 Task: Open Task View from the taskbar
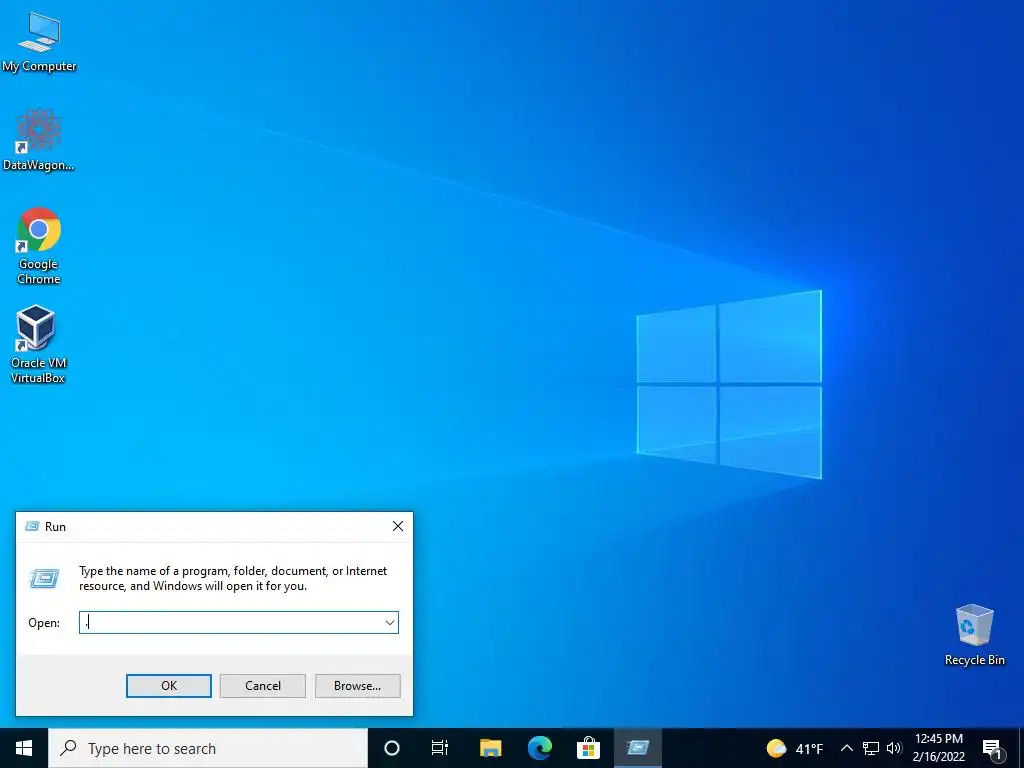[440, 748]
